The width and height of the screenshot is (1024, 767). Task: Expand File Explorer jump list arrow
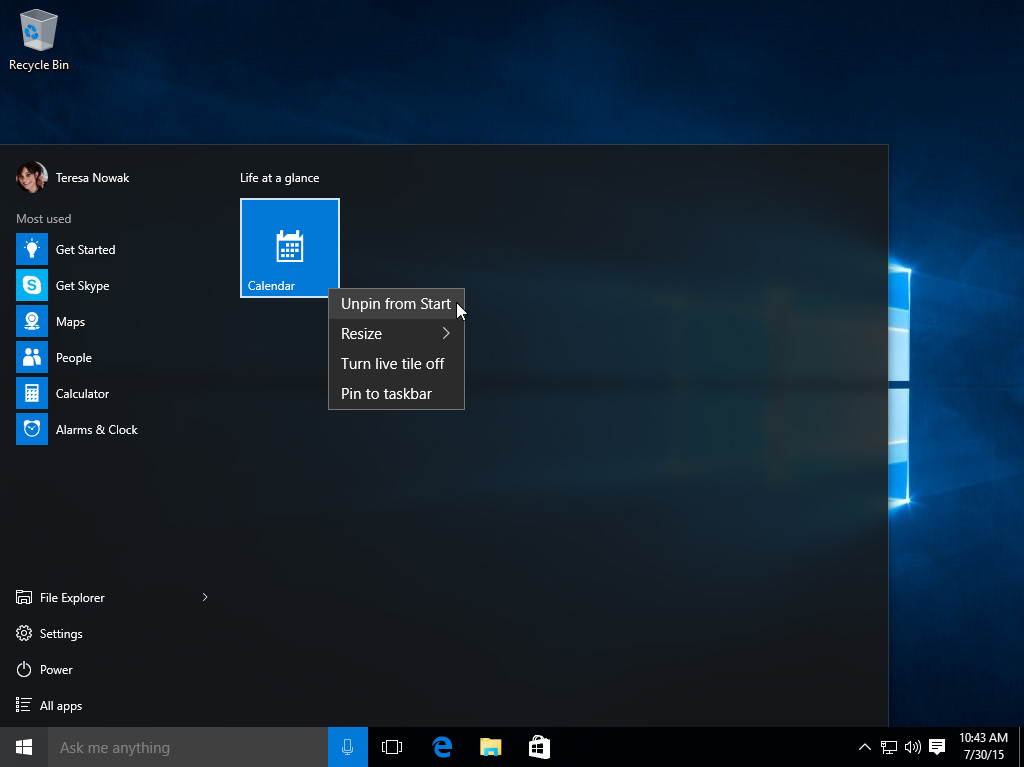pos(205,597)
